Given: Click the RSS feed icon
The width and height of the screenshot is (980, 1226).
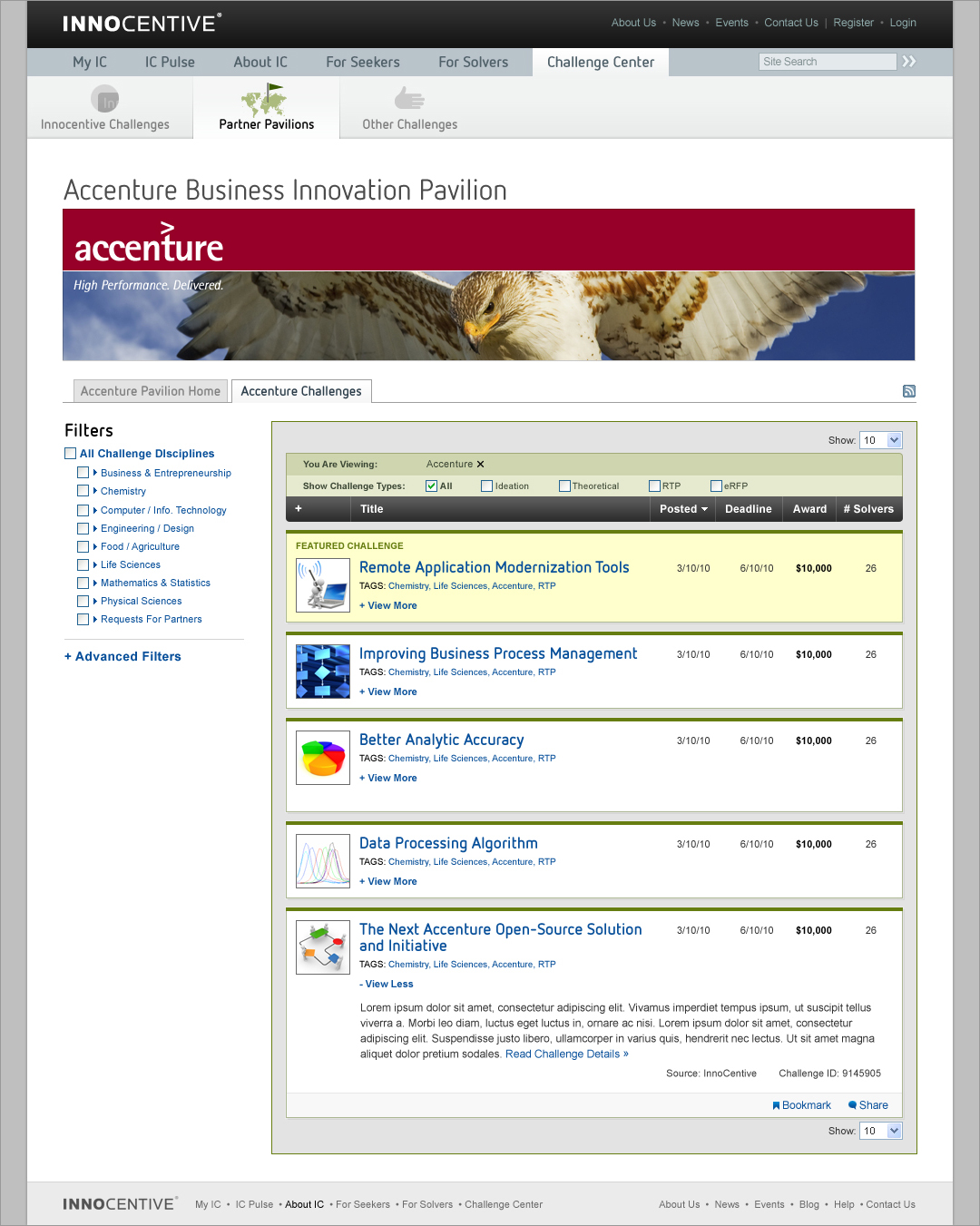Looking at the screenshot, I should pyautogui.click(x=909, y=391).
